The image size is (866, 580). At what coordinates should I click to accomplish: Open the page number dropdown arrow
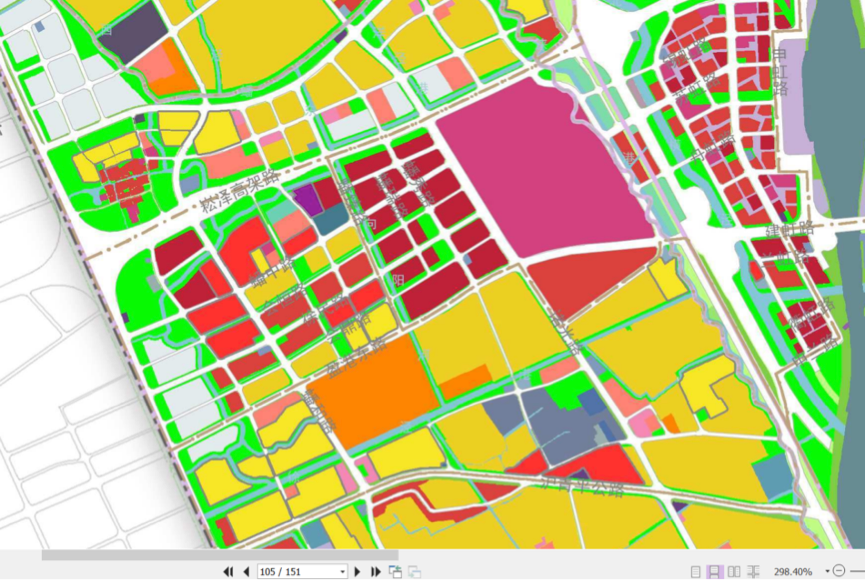click(x=342, y=571)
